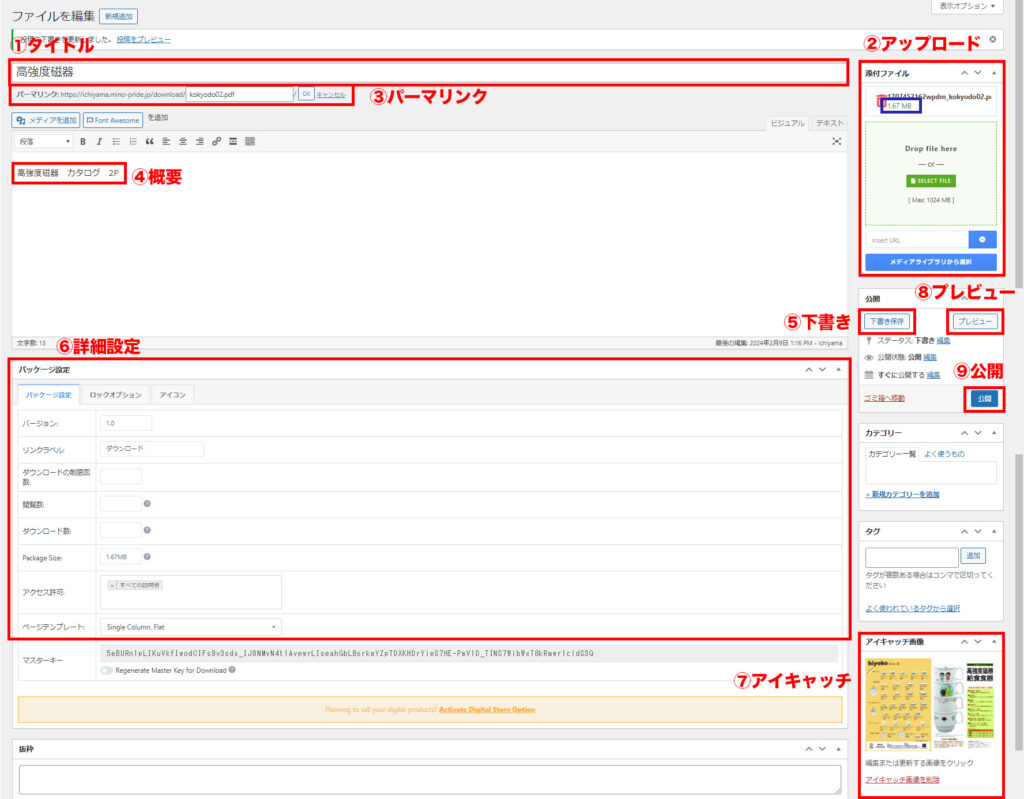Toggle Regenerate Master Key for Download
Screen dimensions: 1024x799
click(107, 670)
